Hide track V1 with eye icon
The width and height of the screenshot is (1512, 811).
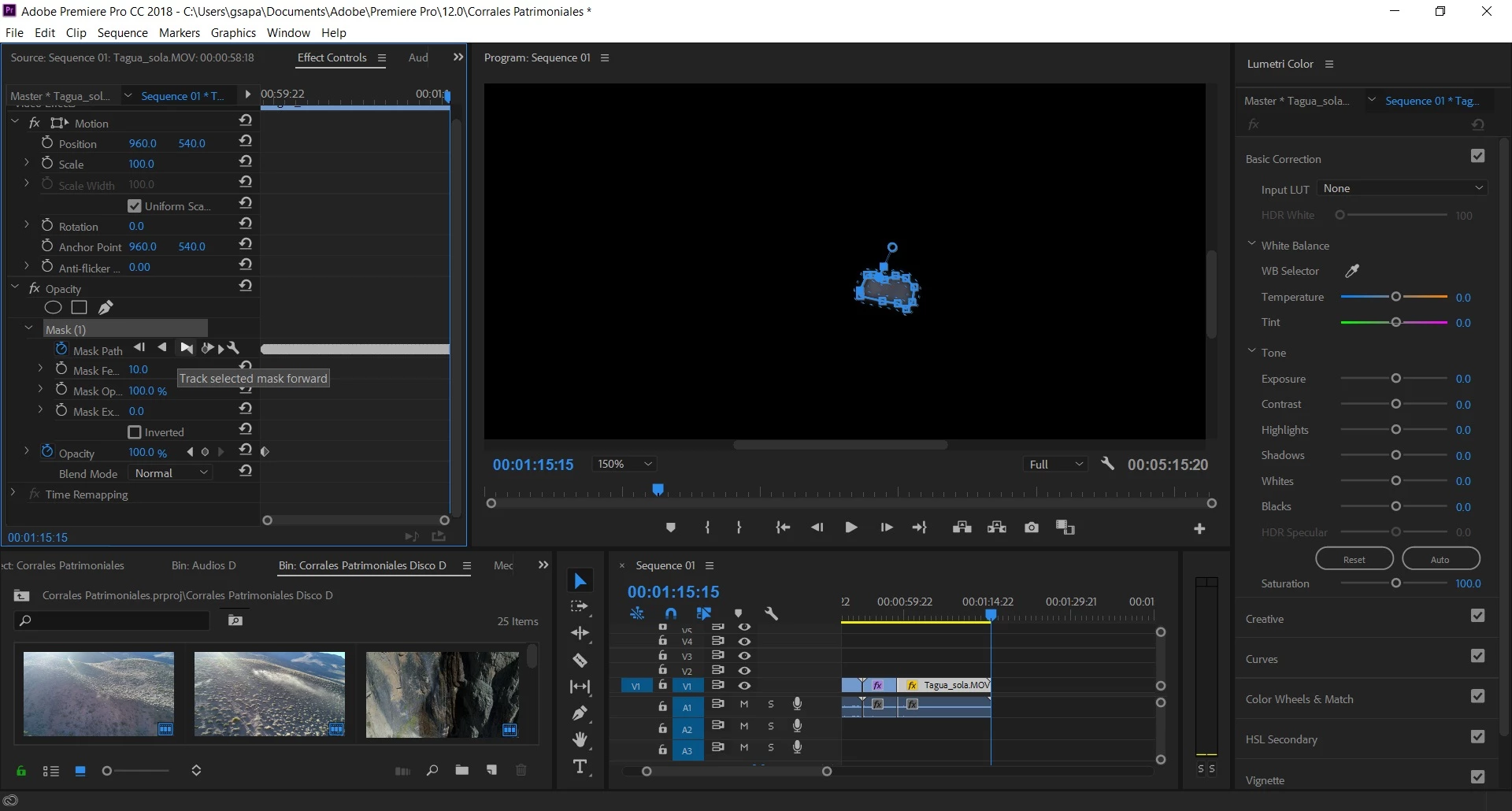(743, 685)
